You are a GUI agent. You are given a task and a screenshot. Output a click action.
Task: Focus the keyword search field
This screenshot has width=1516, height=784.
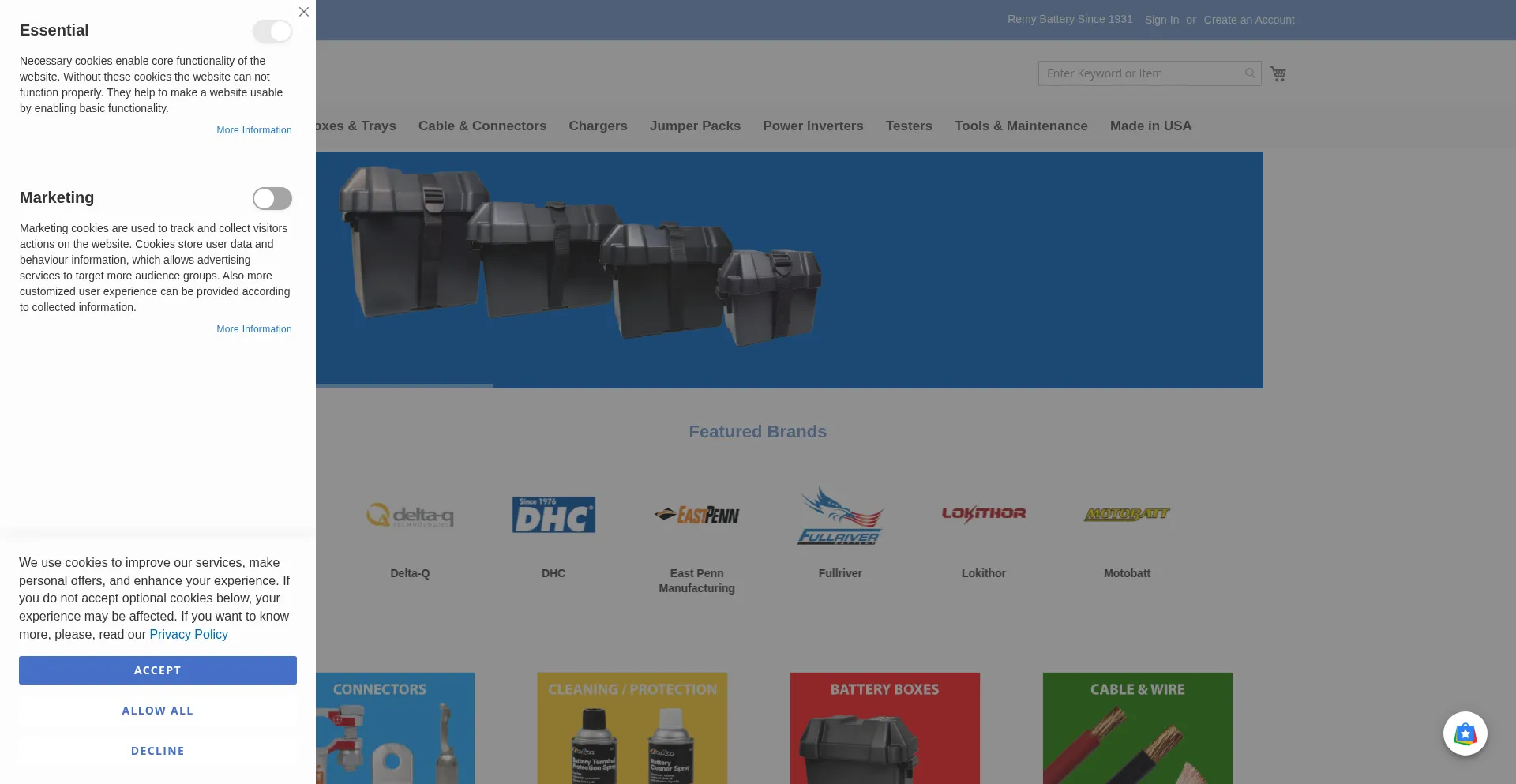pyautogui.click(x=1141, y=73)
